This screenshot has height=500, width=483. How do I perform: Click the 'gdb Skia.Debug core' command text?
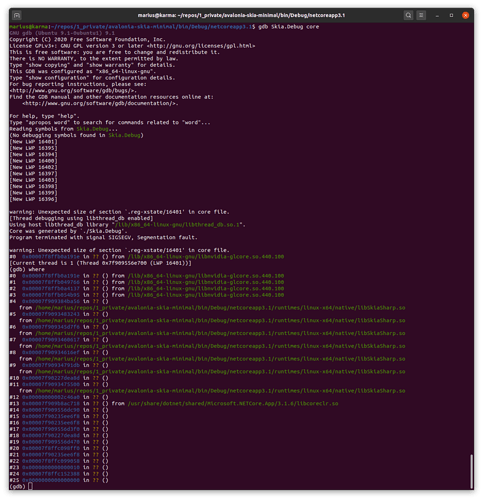(289, 27)
